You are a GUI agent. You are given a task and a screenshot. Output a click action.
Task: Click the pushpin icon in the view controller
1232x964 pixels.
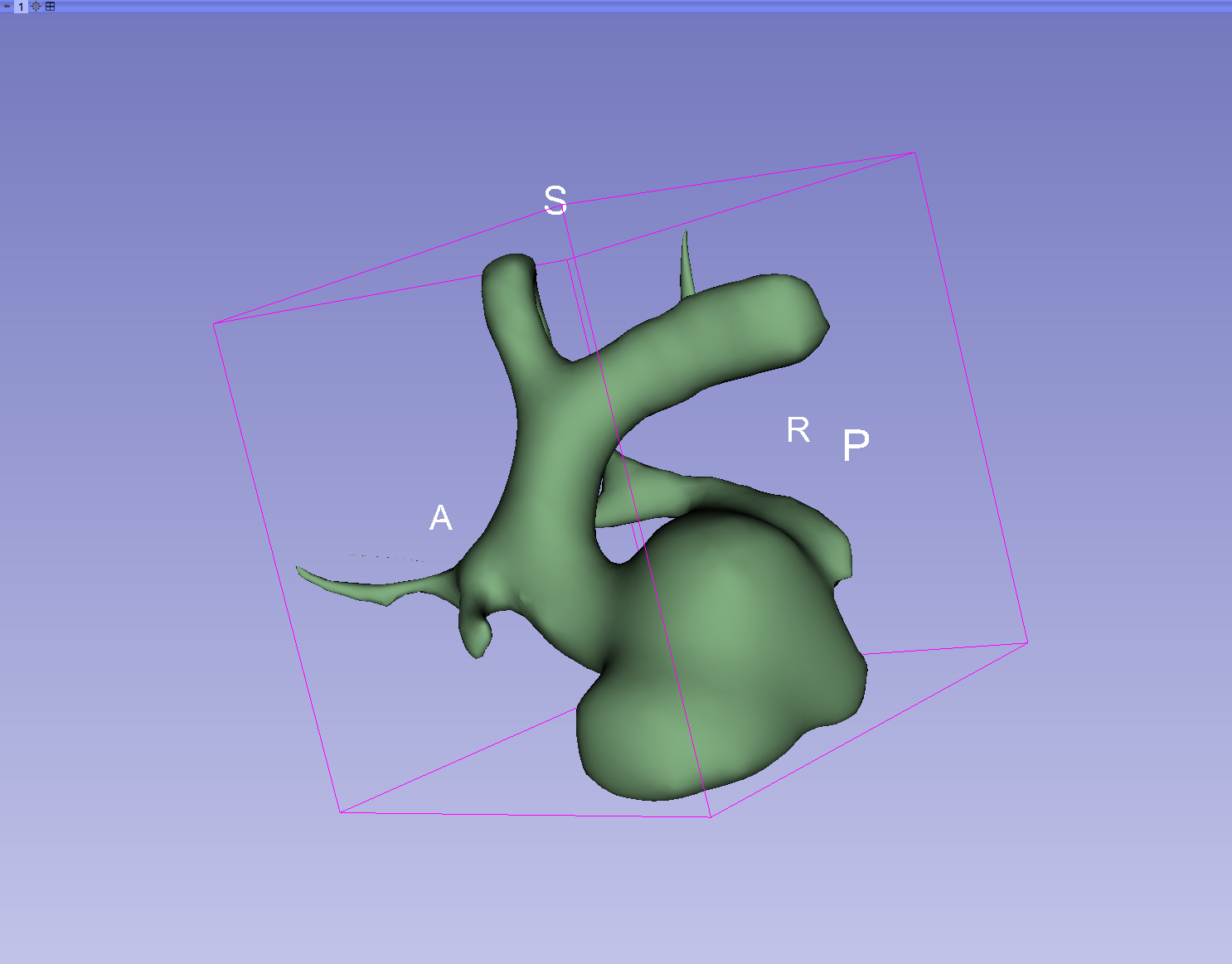[x=7, y=6]
